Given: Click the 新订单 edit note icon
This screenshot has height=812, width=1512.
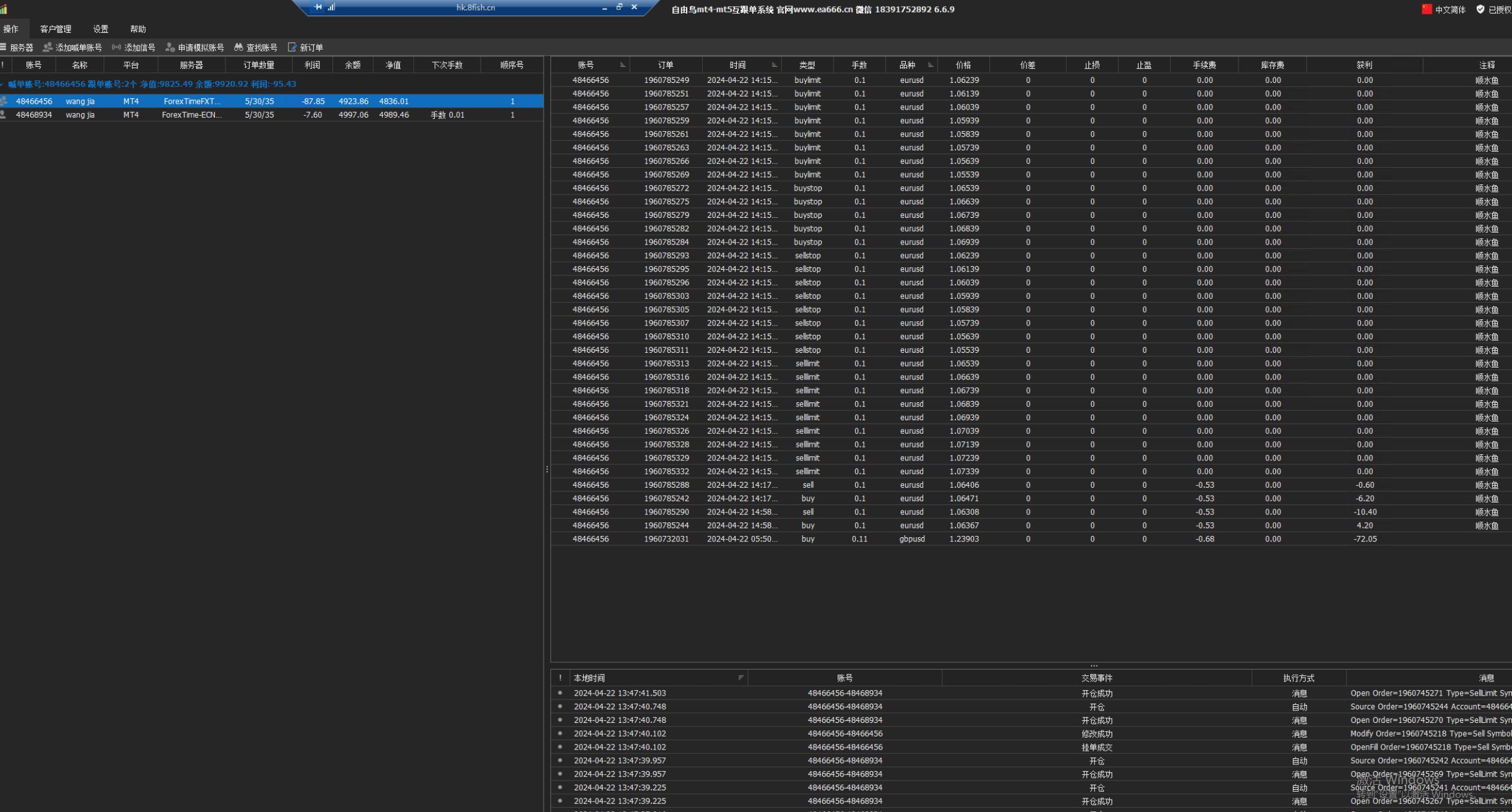Looking at the screenshot, I should 292,47.
